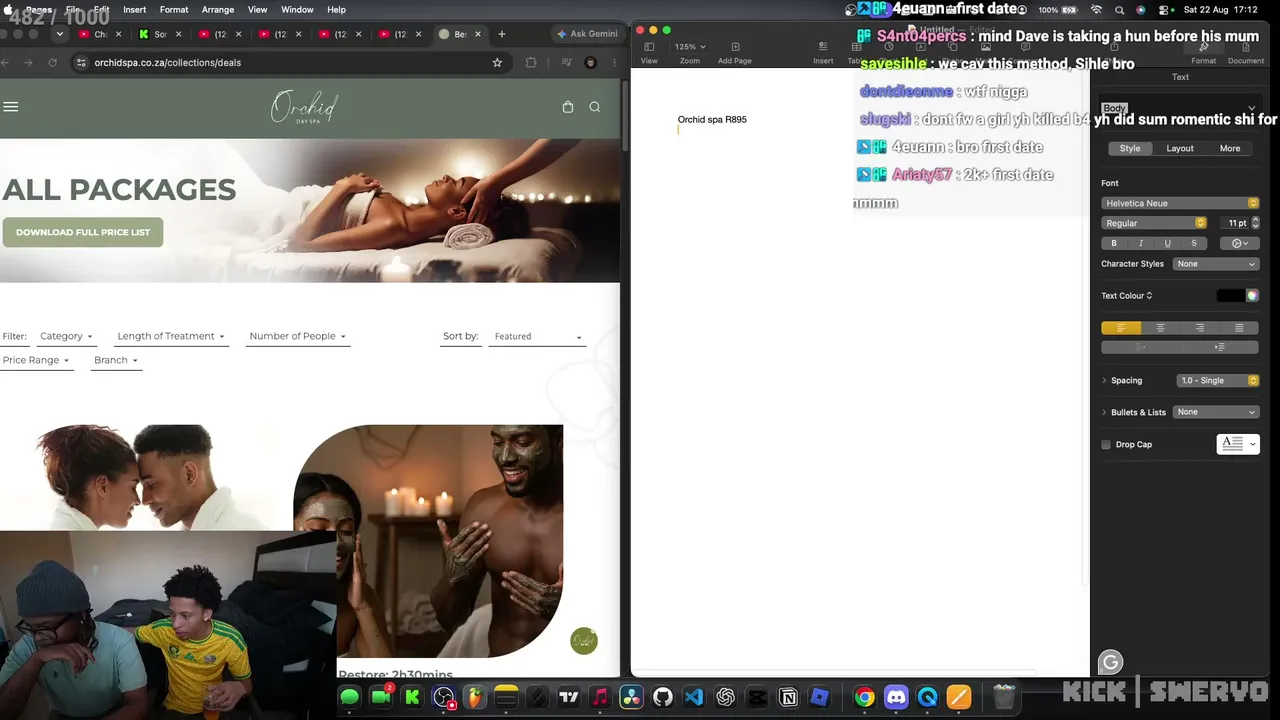
Task: Open OBS from the Dock
Action: tap(443, 697)
